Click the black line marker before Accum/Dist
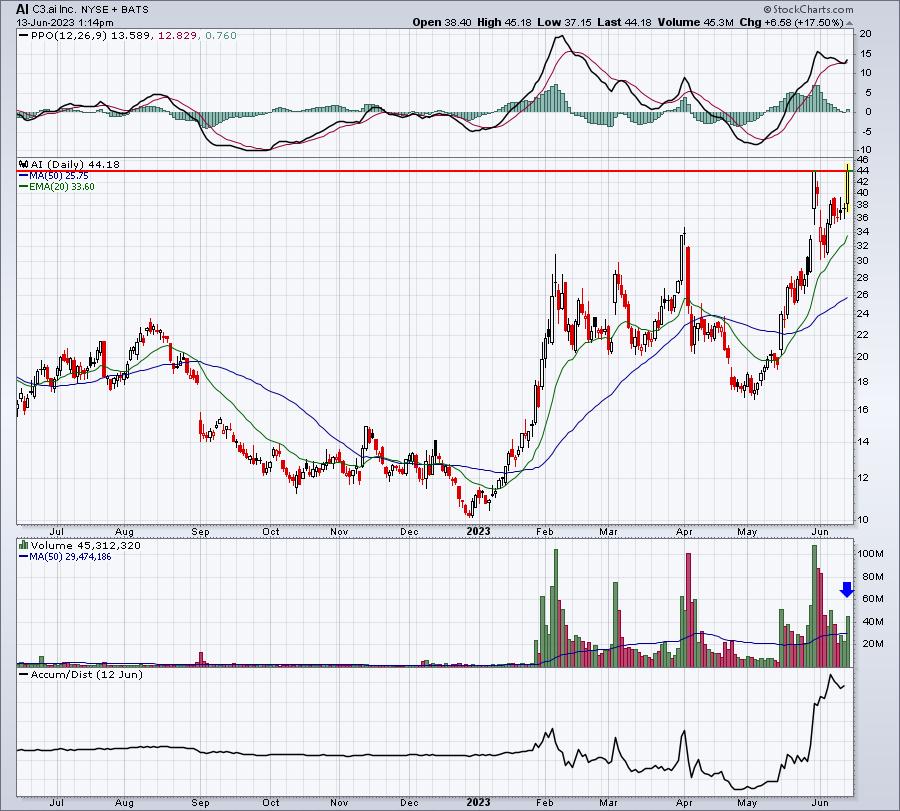Viewport: 900px width, 811px height. tap(24, 674)
